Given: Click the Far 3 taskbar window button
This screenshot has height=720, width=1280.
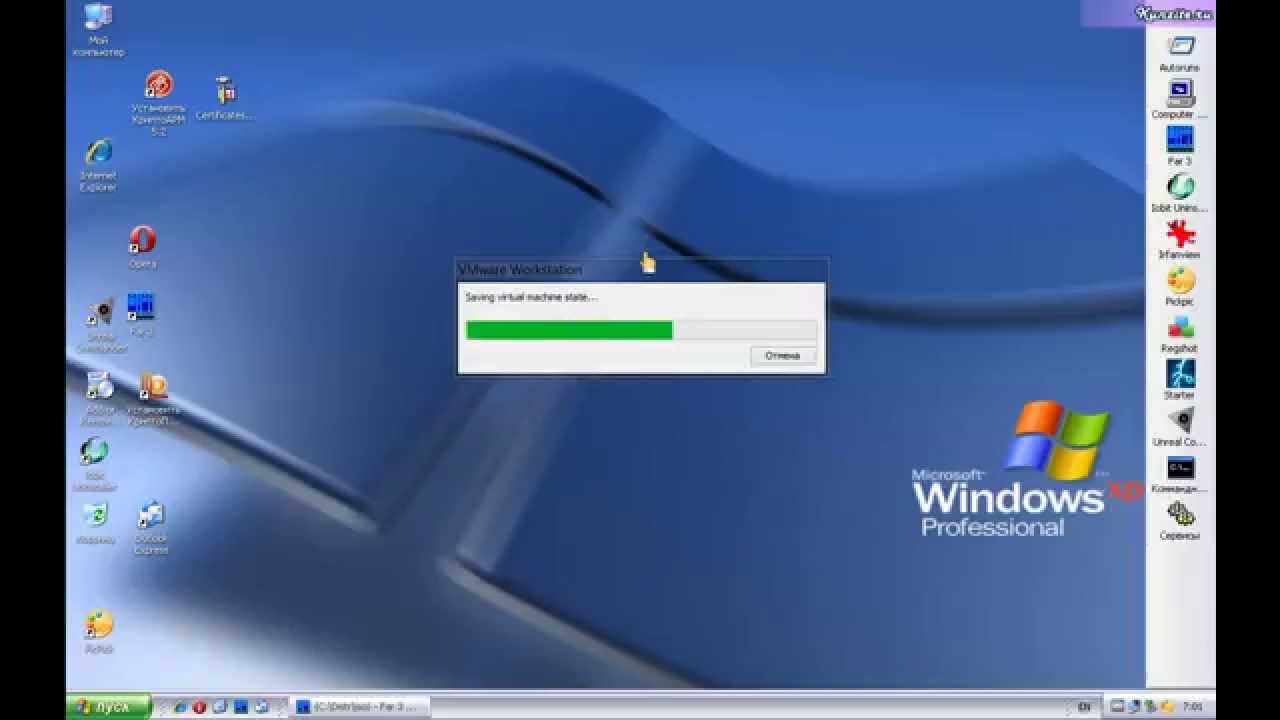Looking at the screenshot, I should click(360, 706).
